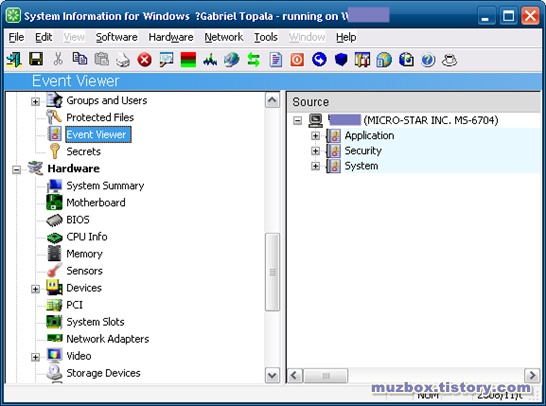Click the blue shield toolbar icon
Screen dimensions: 546x406
coord(341,60)
